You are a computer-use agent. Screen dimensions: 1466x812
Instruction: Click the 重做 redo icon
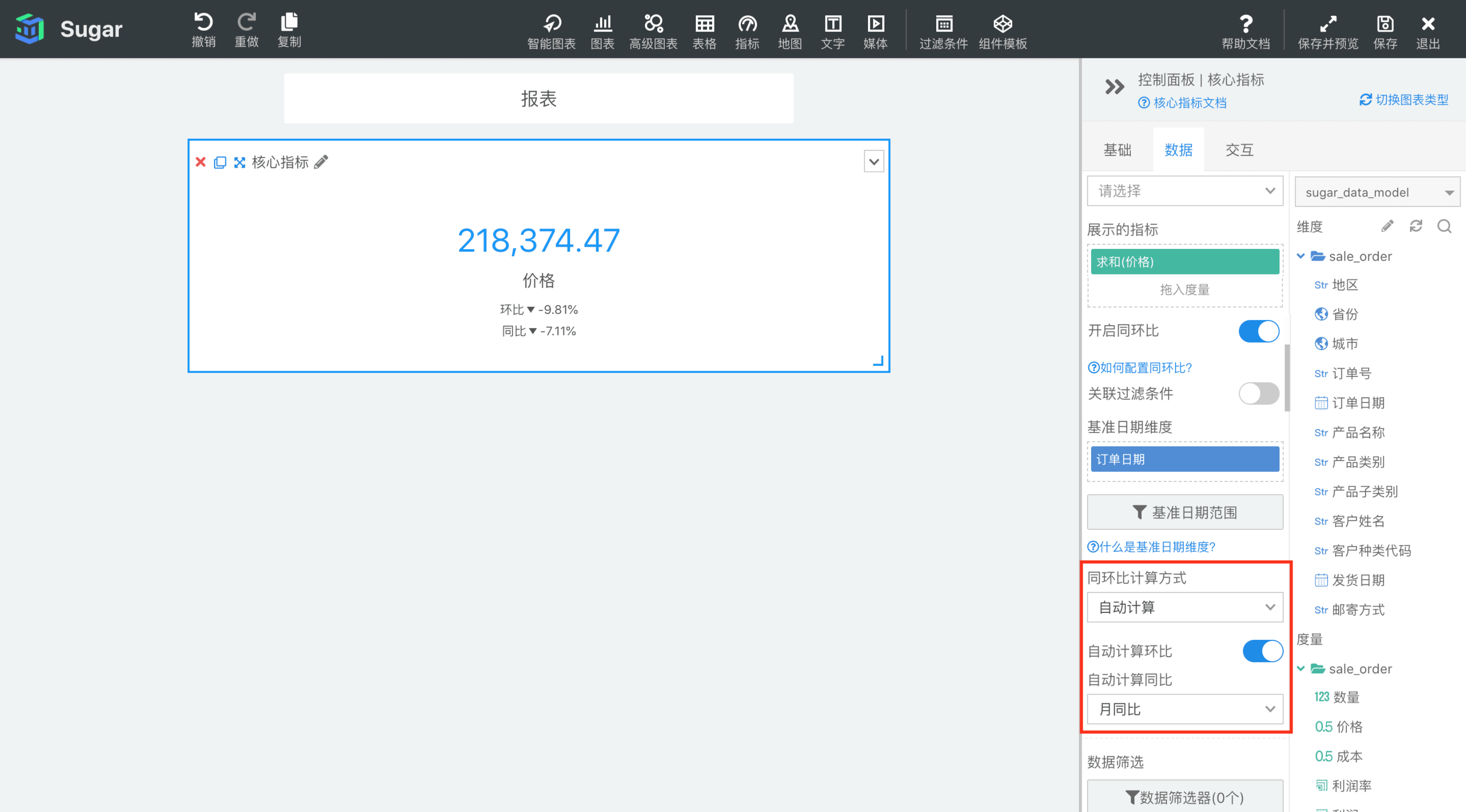coord(247,23)
